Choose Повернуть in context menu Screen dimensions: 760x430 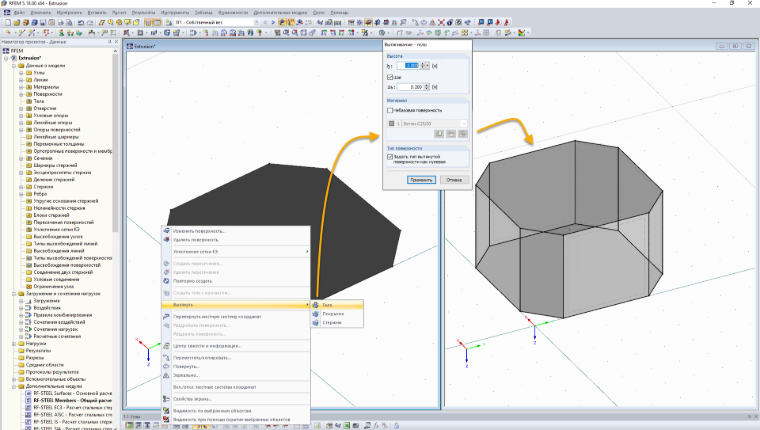coord(236,366)
